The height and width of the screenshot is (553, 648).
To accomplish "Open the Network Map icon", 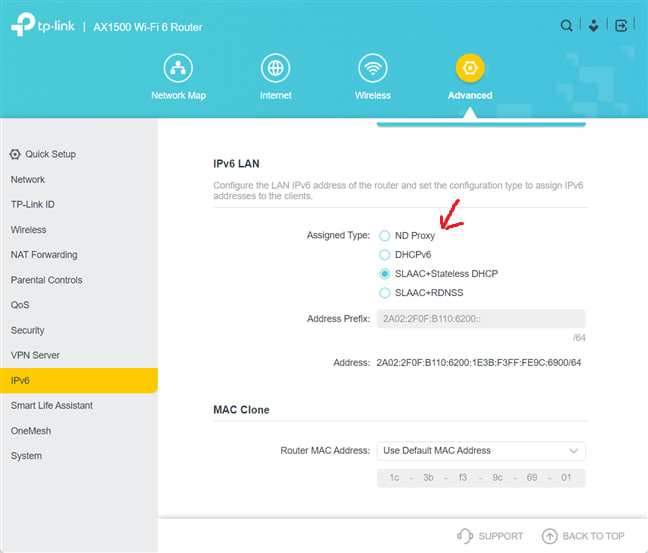I will click(178, 69).
